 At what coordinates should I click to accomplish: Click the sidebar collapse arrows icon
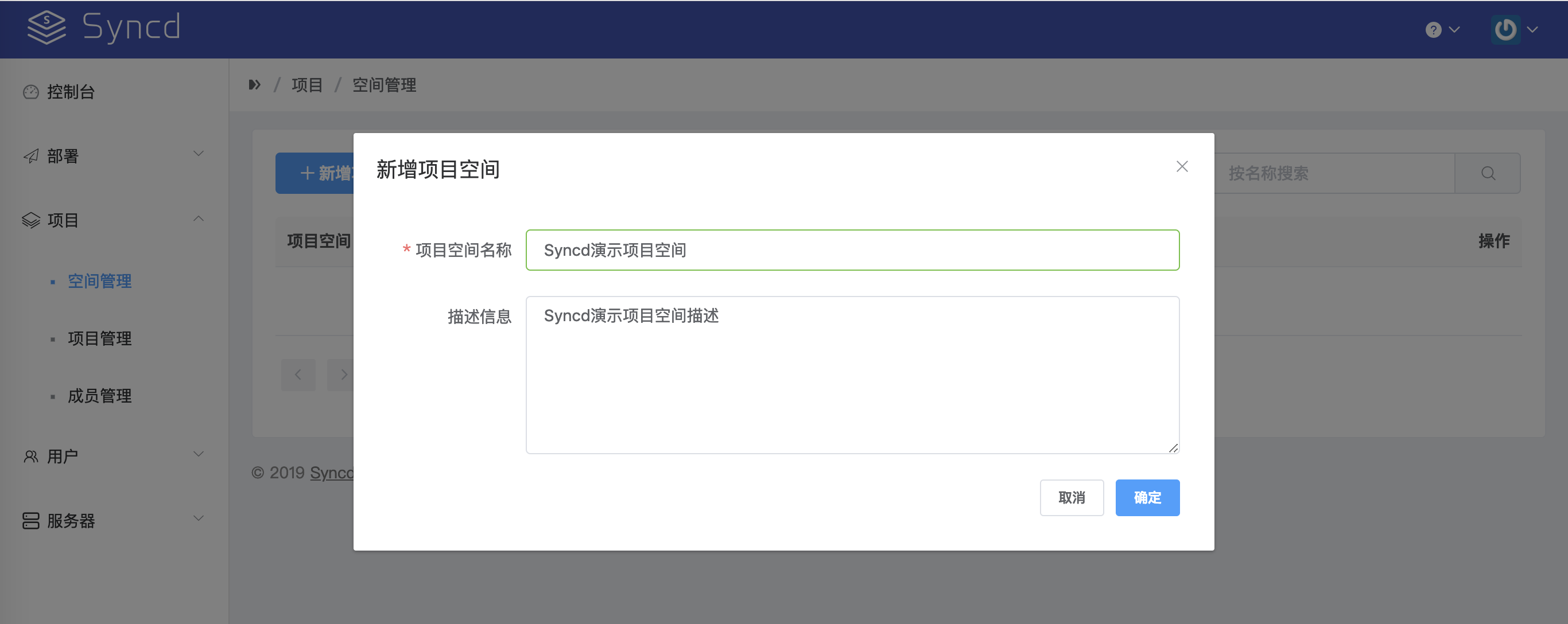click(x=254, y=84)
